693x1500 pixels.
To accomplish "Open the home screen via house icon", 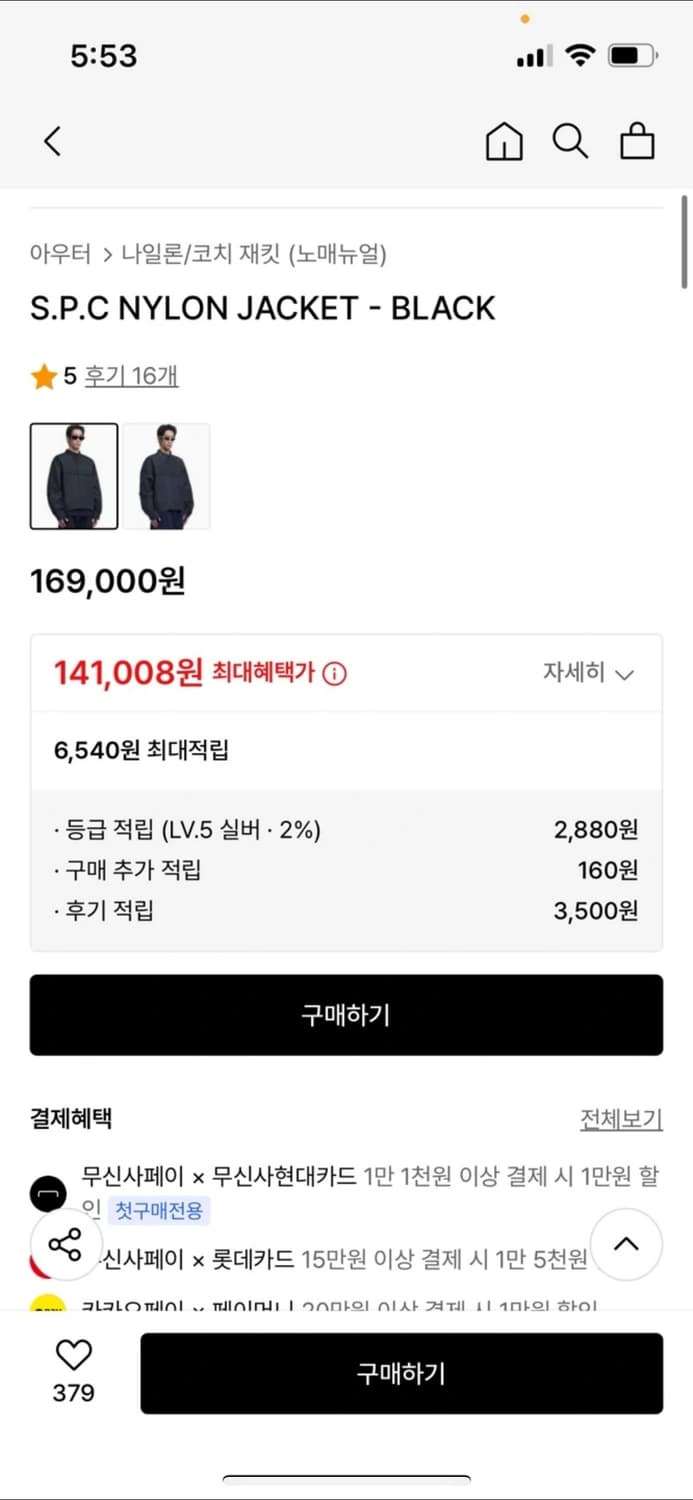I will coord(504,141).
